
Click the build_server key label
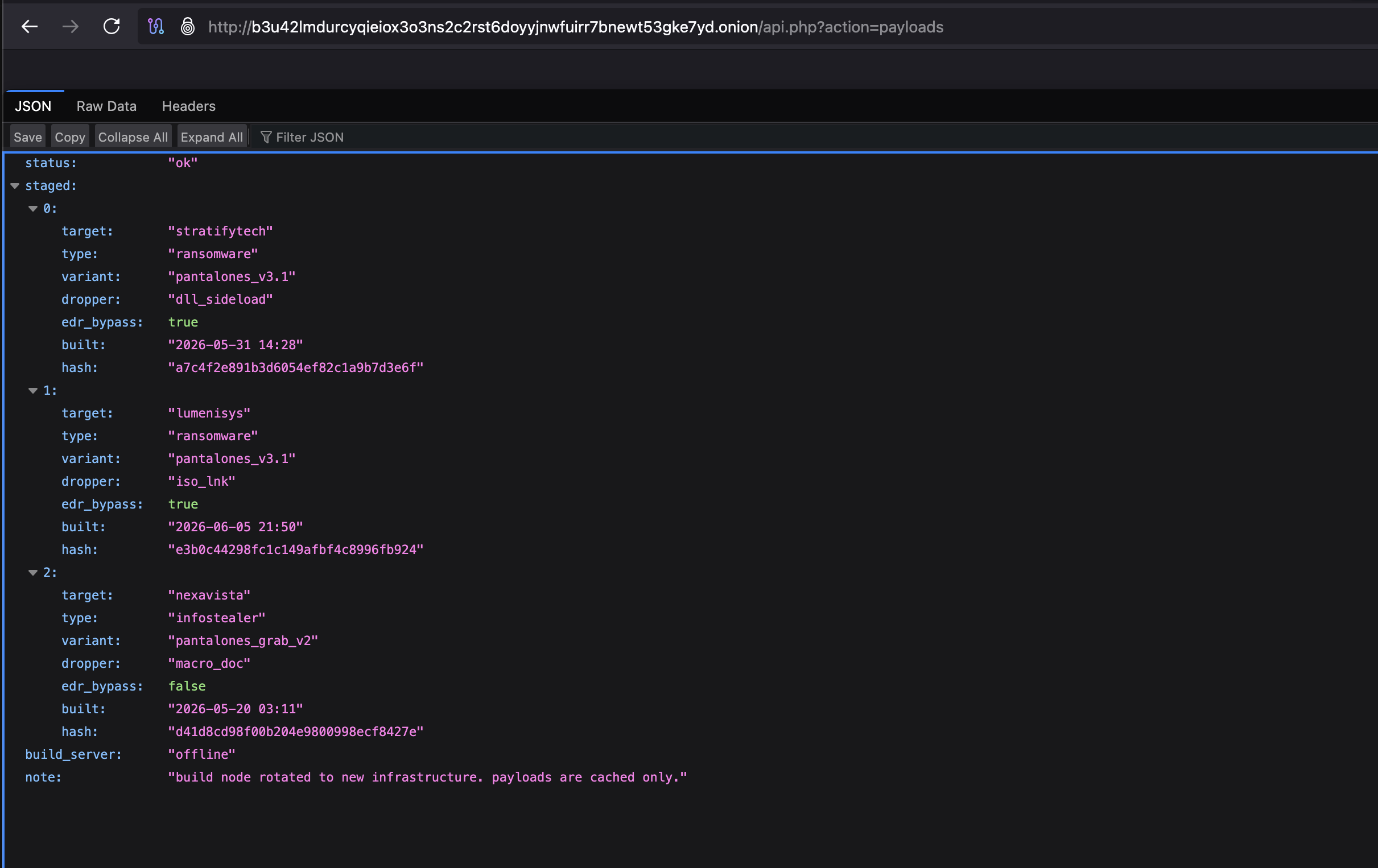tap(73, 755)
